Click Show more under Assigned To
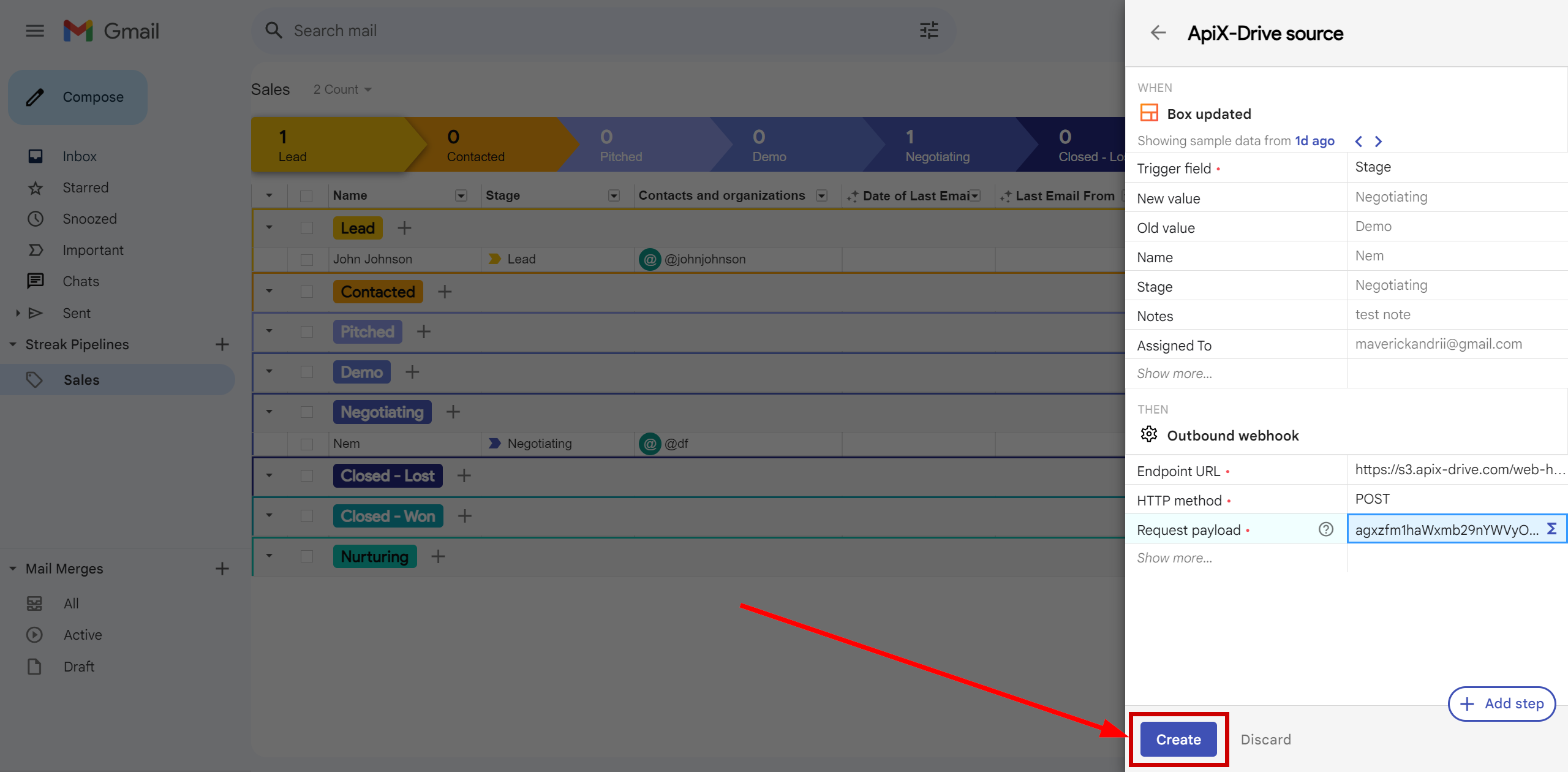1568x772 pixels. (x=1174, y=373)
